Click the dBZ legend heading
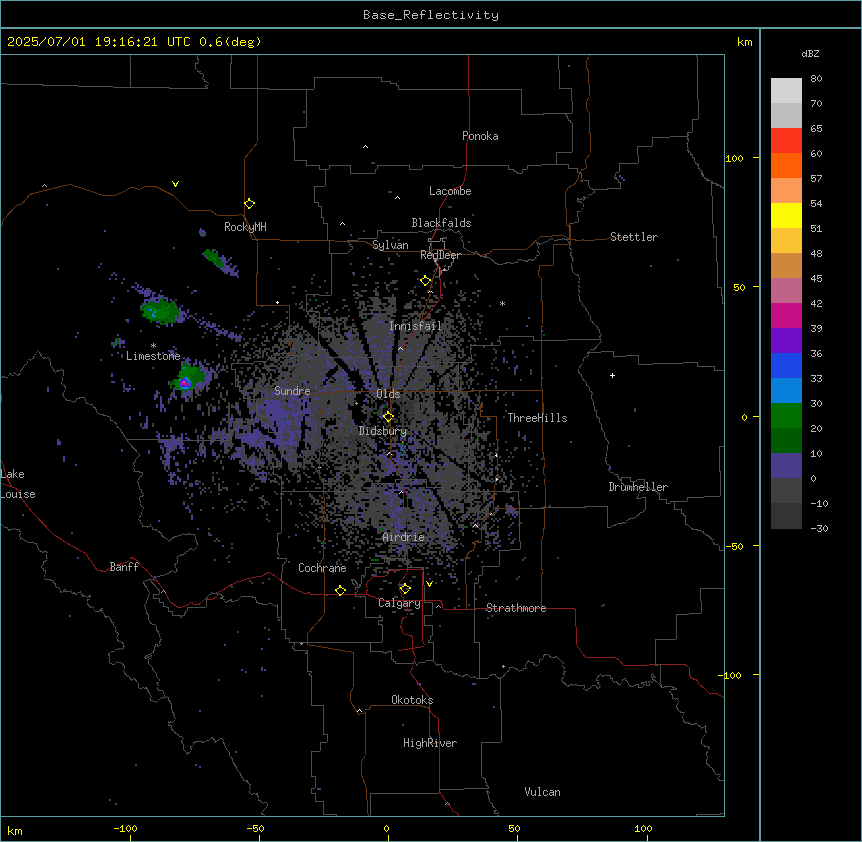Screen dimensions: 862x842 [810, 54]
